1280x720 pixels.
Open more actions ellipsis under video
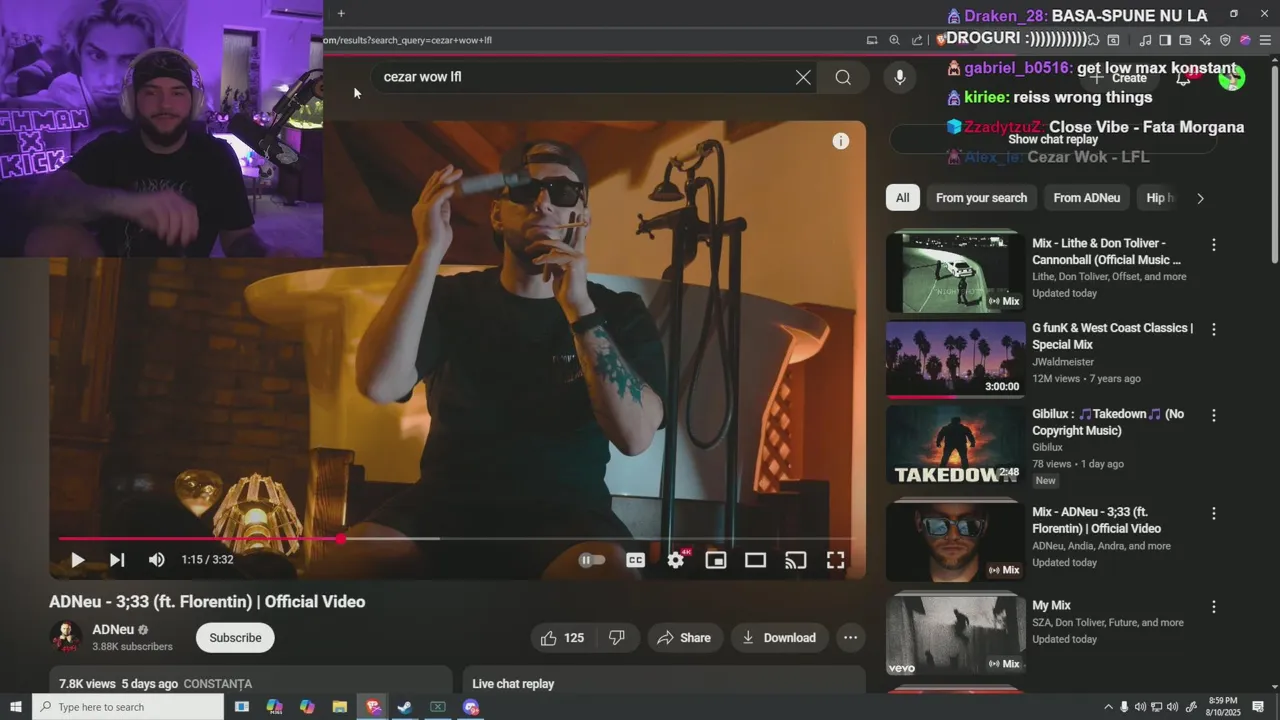pos(850,638)
